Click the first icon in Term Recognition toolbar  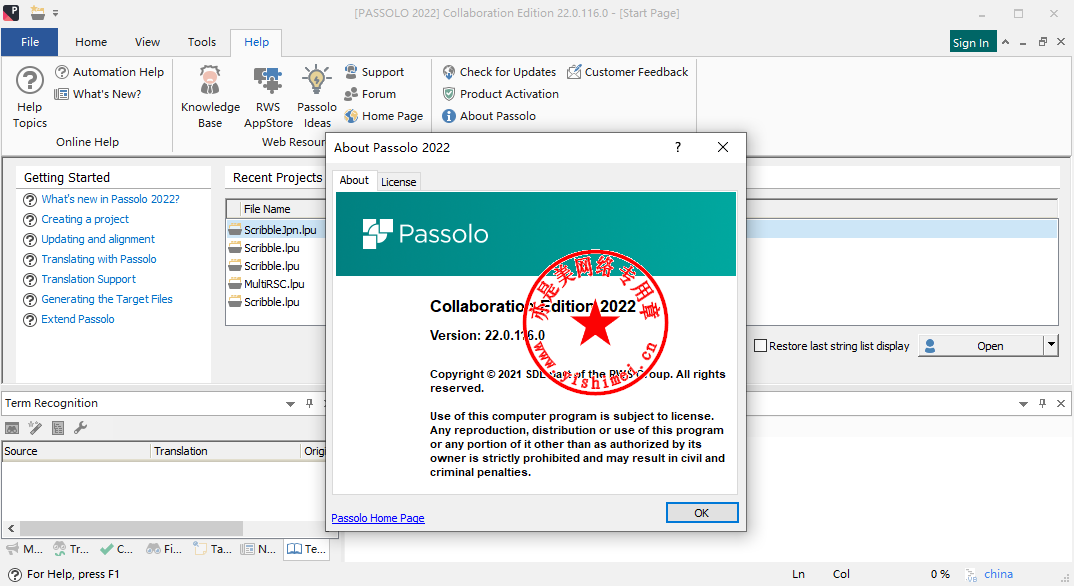point(12,429)
